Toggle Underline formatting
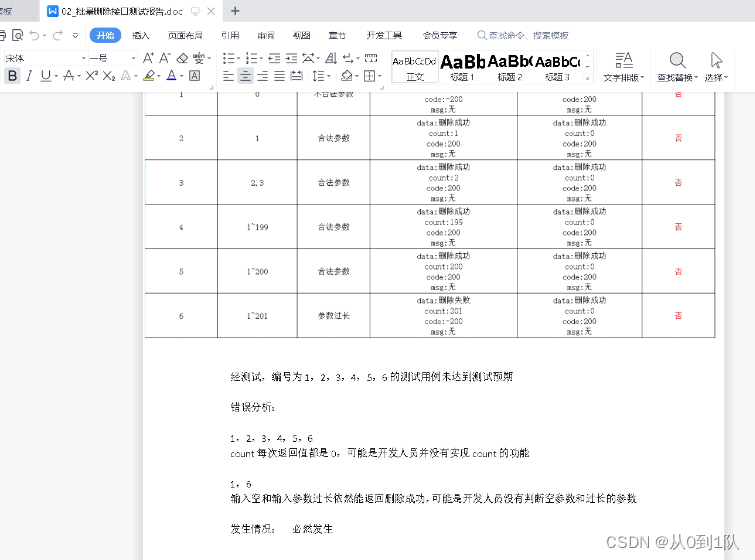755x560 pixels. click(x=46, y=76)
